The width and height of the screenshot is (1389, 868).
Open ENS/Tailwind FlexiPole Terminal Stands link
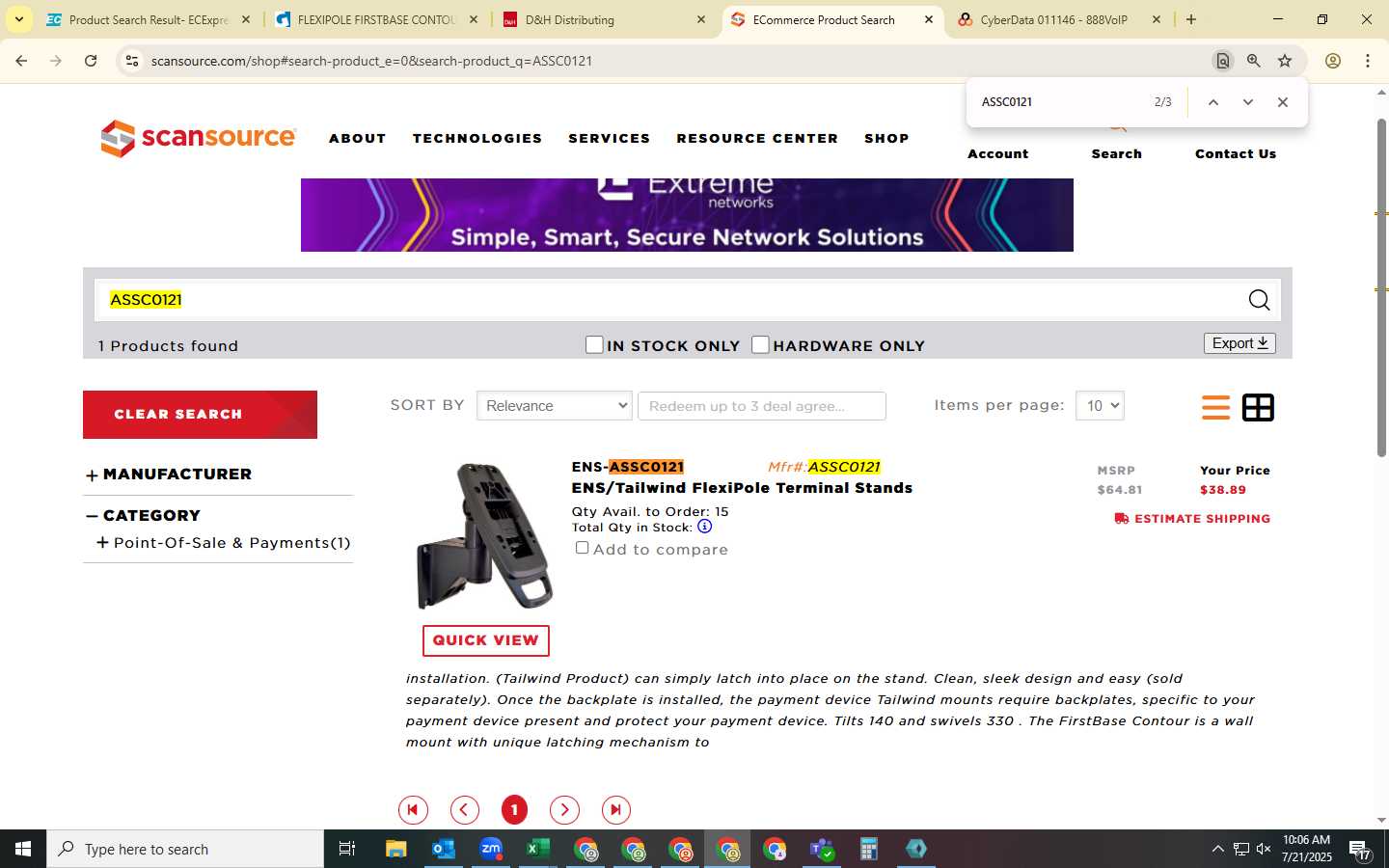[742, 488]
